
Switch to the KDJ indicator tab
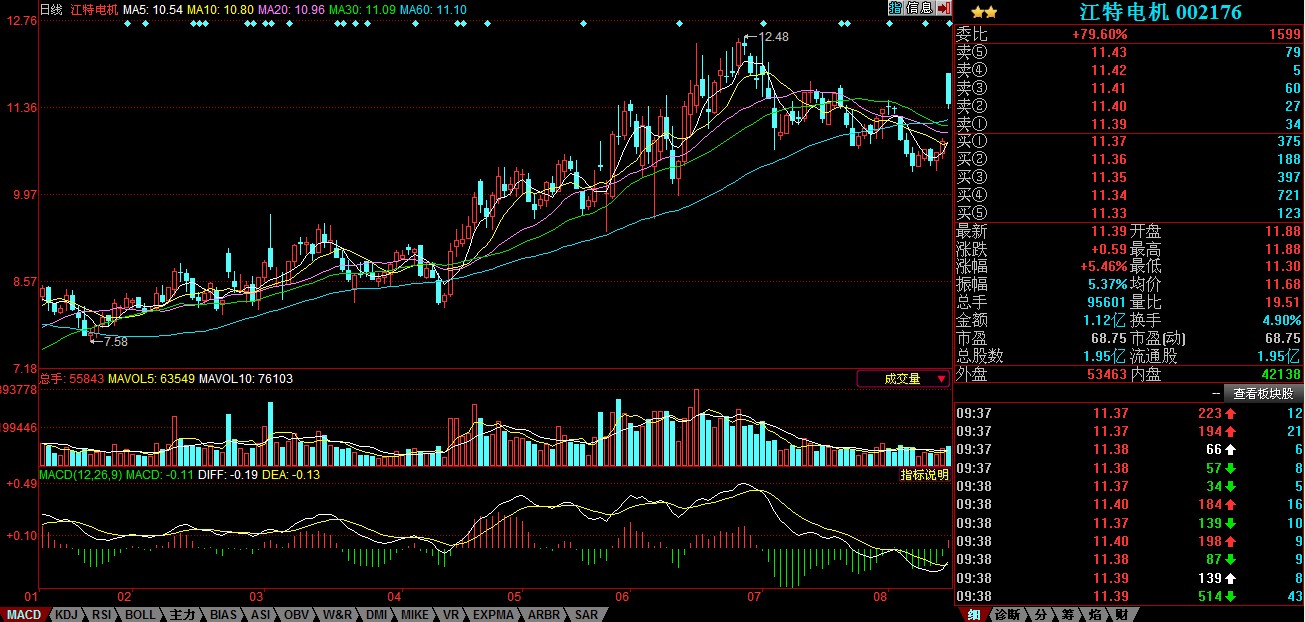[x=66, y=614]
